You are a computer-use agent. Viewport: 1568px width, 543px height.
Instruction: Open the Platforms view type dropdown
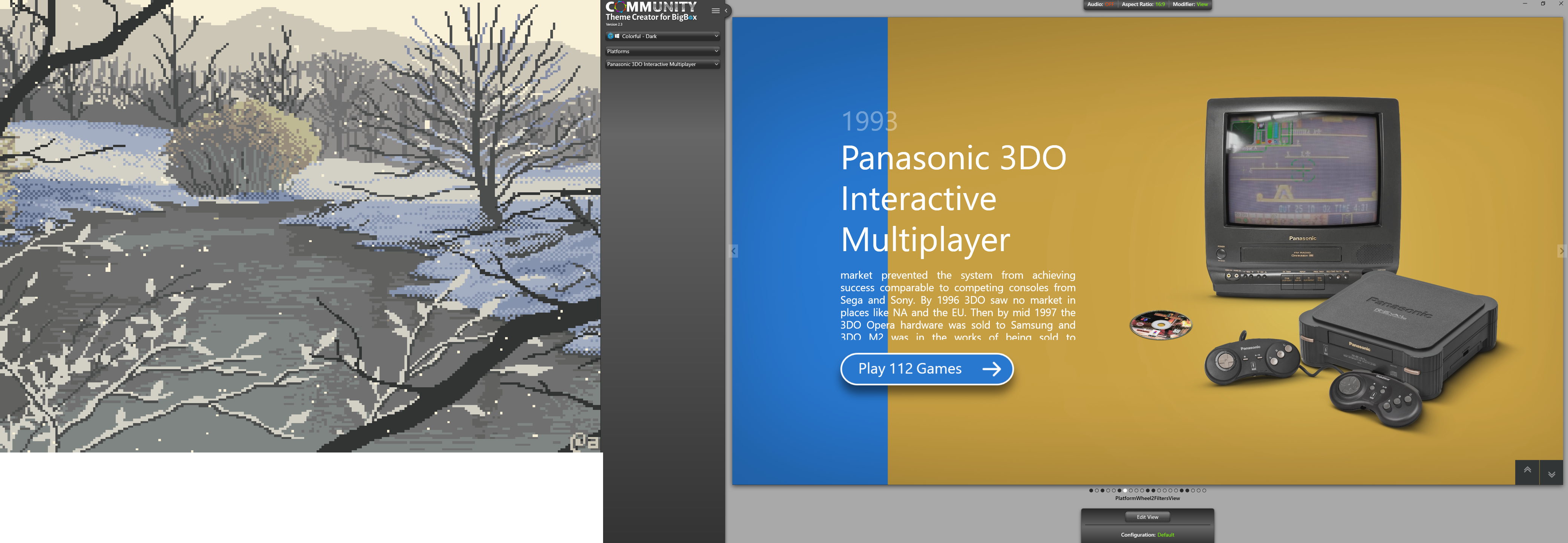pos(662,51)
